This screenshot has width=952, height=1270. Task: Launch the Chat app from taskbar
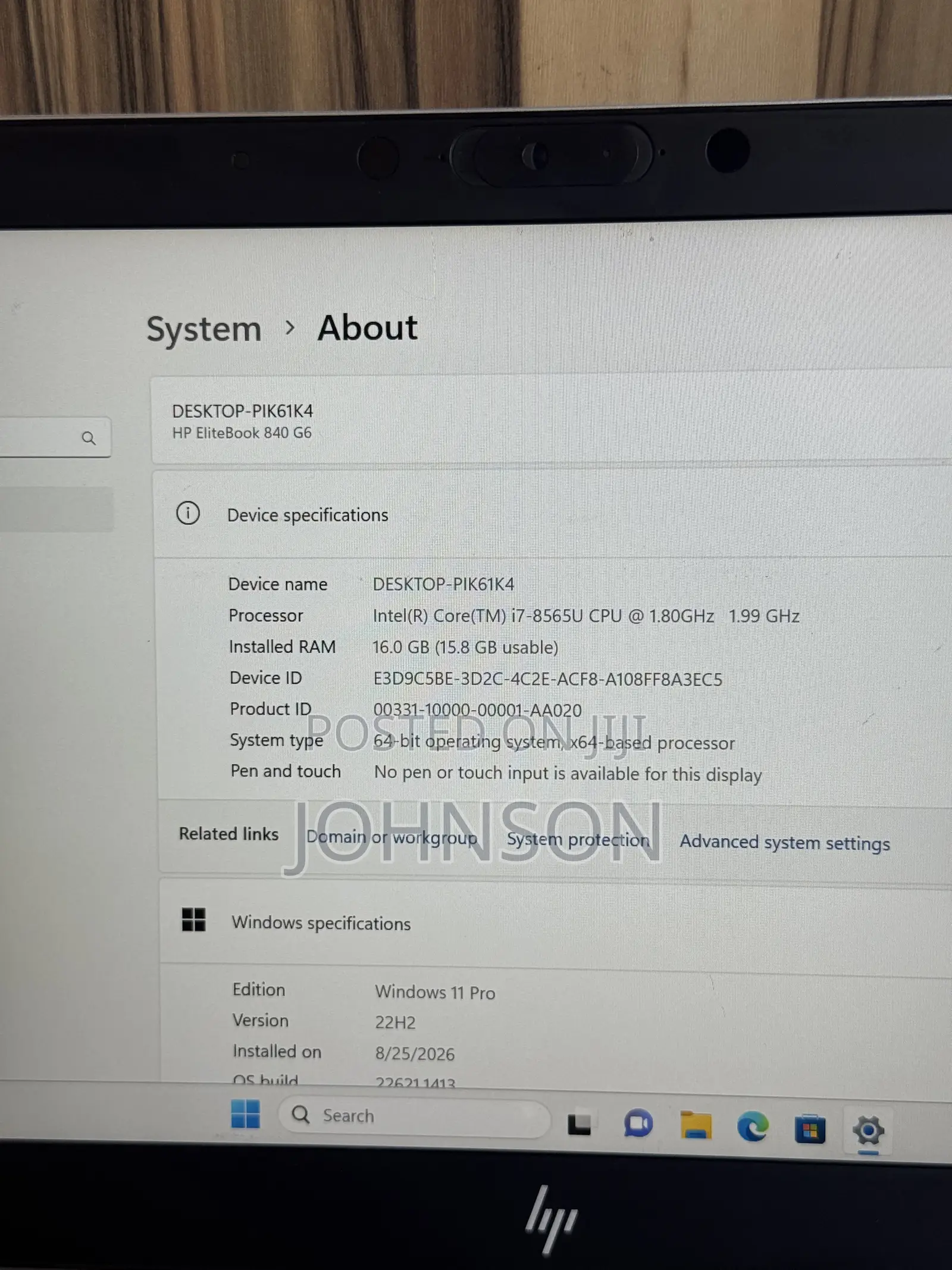point(638,1124)
